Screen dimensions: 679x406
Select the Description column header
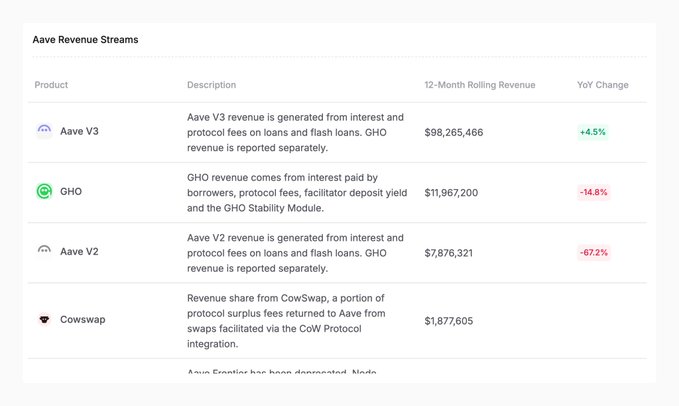[211, 85]
